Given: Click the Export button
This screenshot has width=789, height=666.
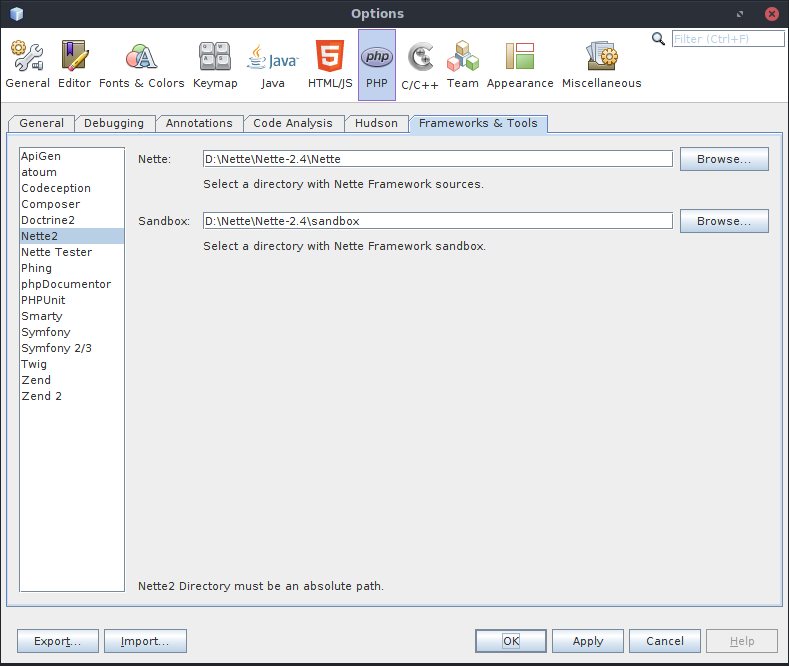Looking at the screenshot, I should tap(58, 641).
